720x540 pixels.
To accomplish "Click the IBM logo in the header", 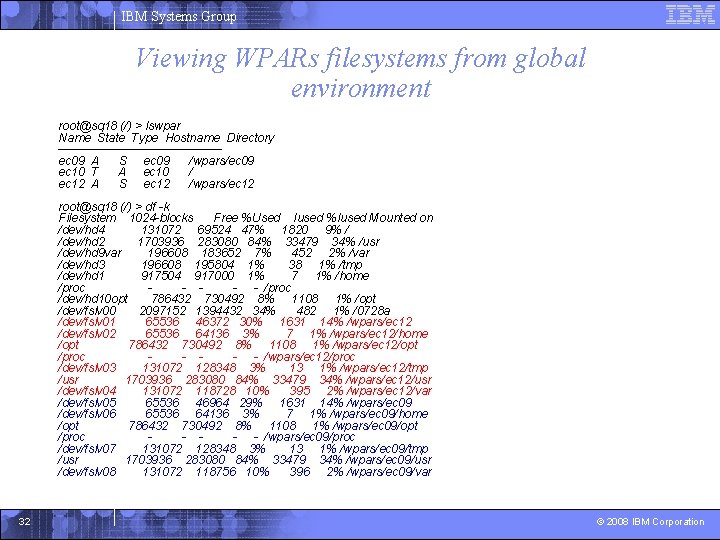I will 690,15.
